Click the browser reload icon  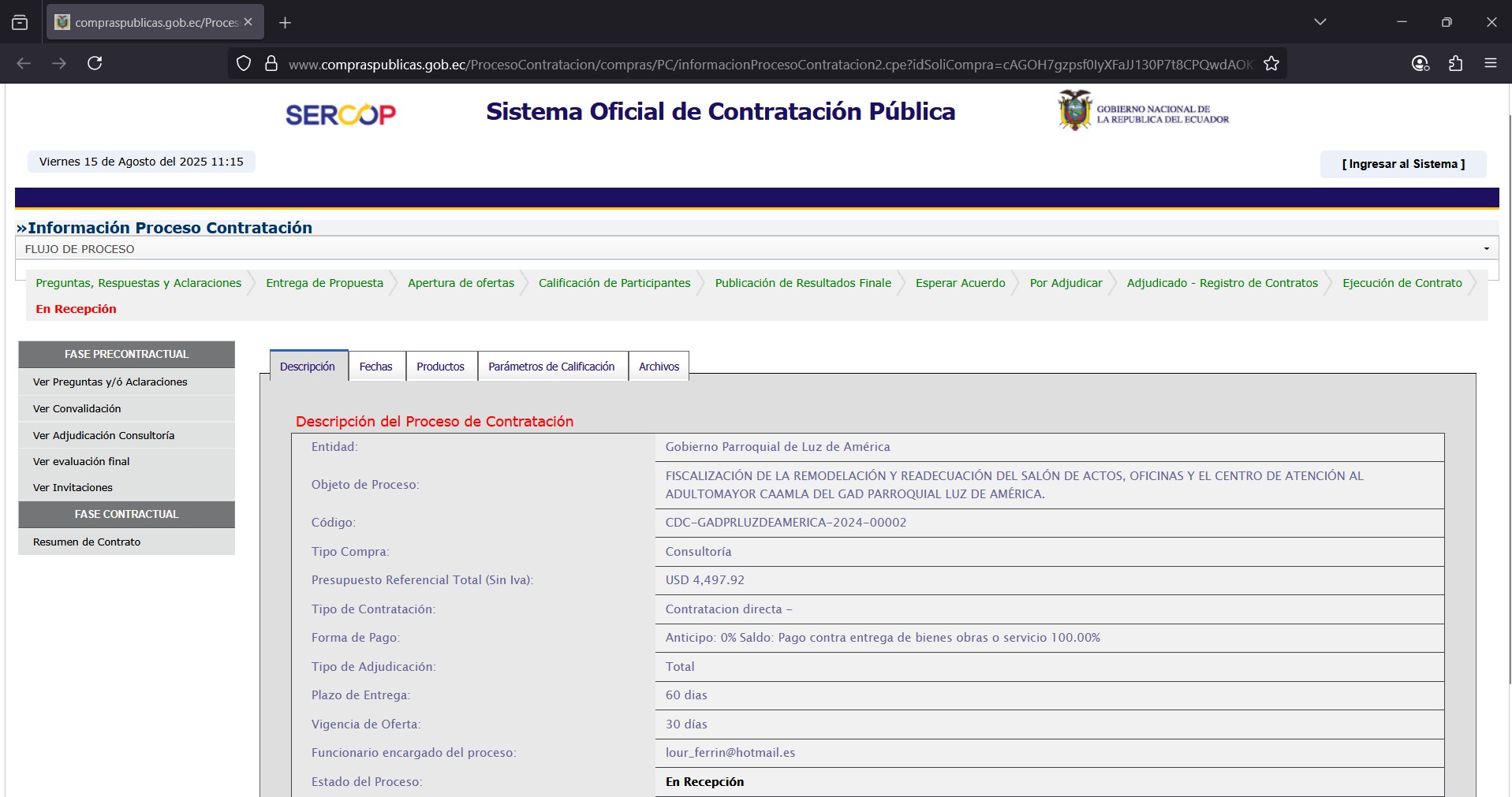[x=95, y=63]
